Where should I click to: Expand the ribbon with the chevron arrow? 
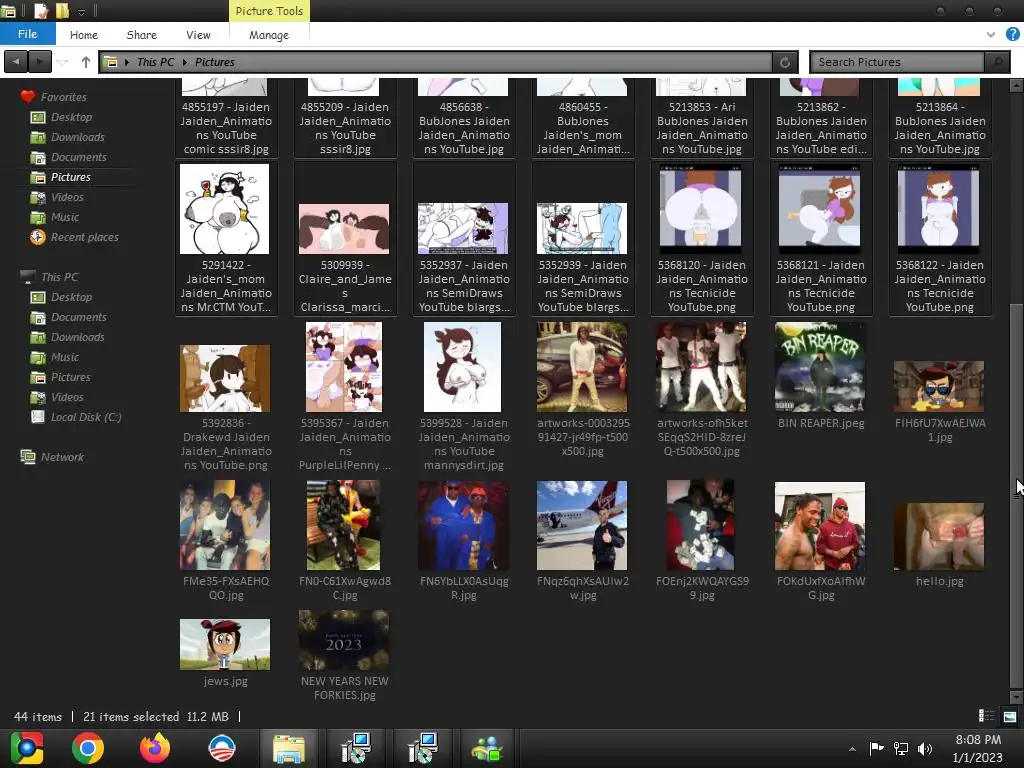pos(991,35)
